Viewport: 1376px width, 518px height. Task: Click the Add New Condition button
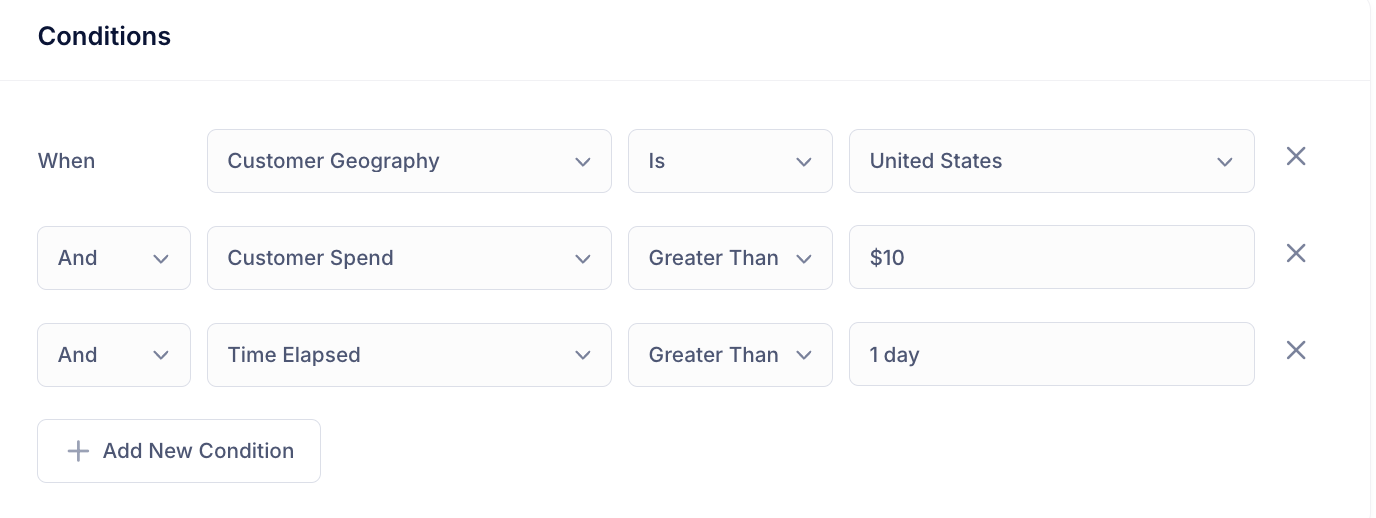click(179, 451)
